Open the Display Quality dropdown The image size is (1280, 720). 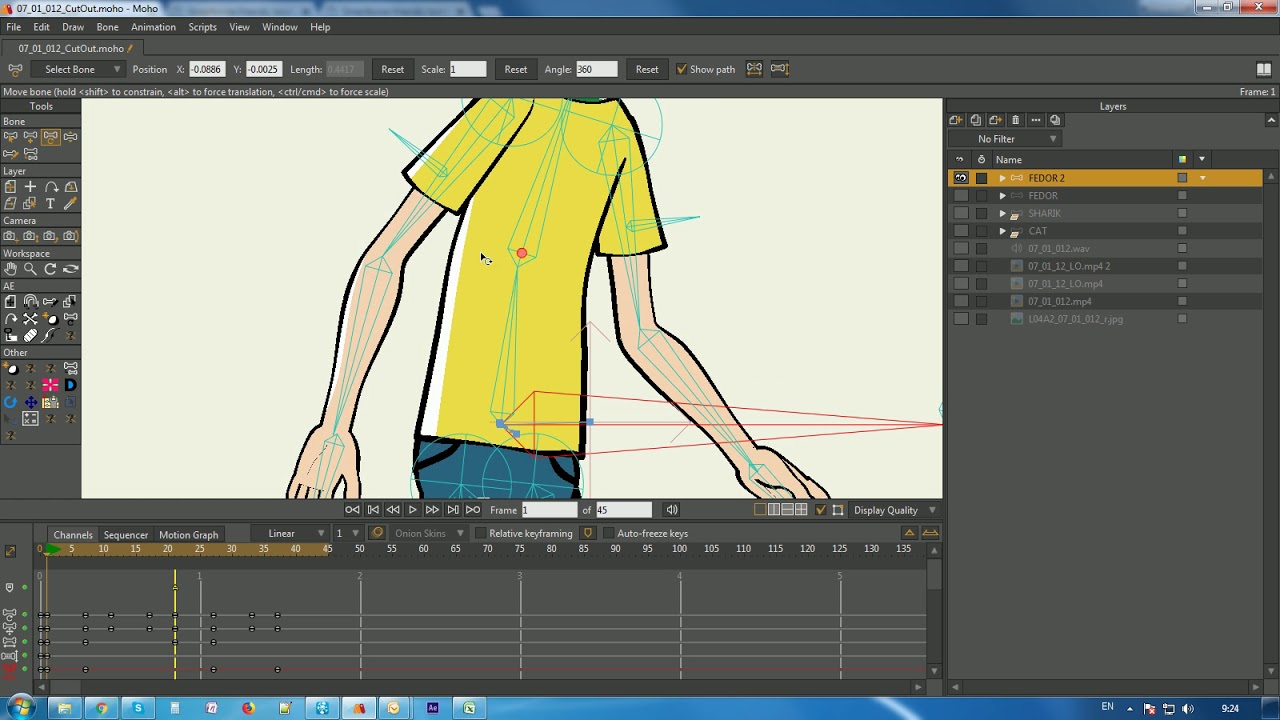click(892, 511)
